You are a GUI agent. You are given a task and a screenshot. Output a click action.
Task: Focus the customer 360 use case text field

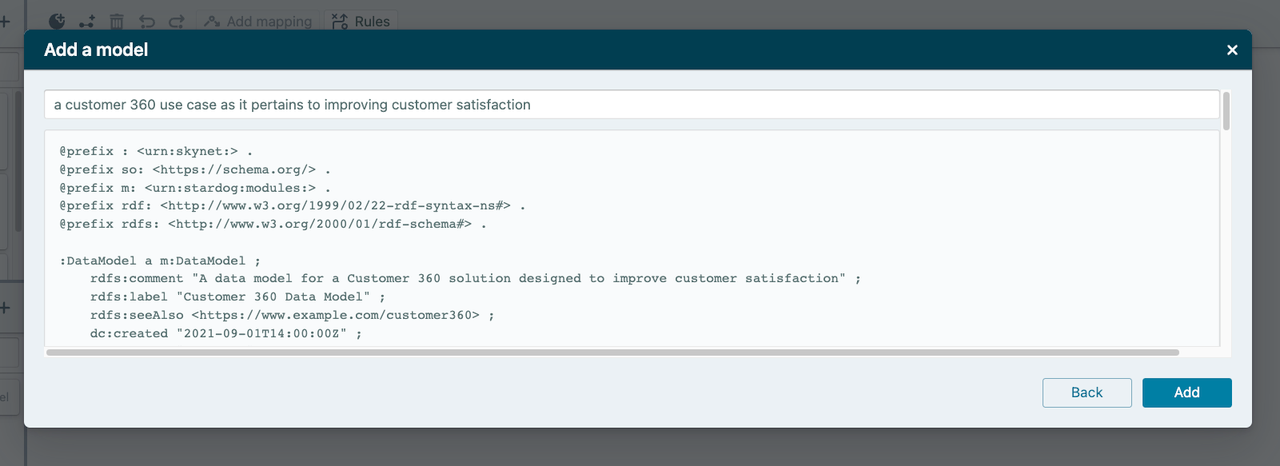(x=630, y=104)
